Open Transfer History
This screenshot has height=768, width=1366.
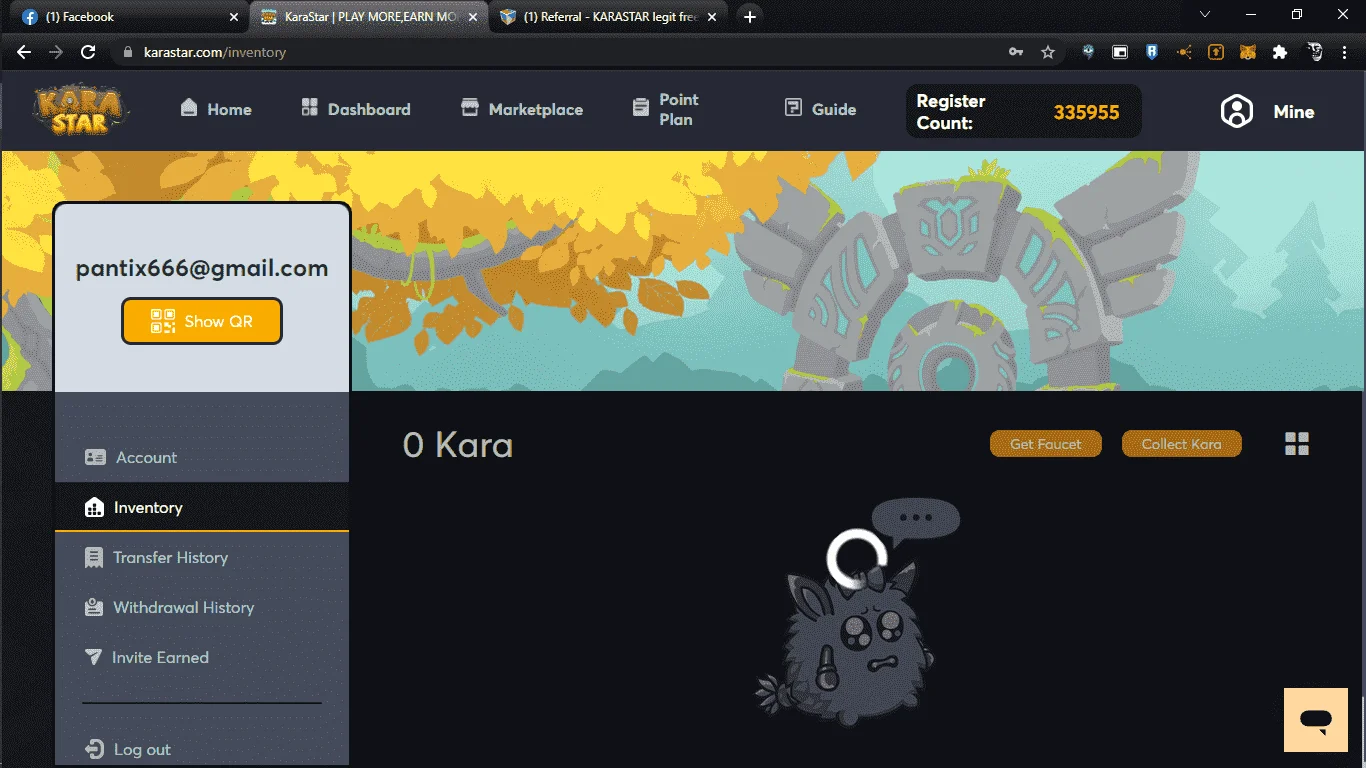point(202,557)
